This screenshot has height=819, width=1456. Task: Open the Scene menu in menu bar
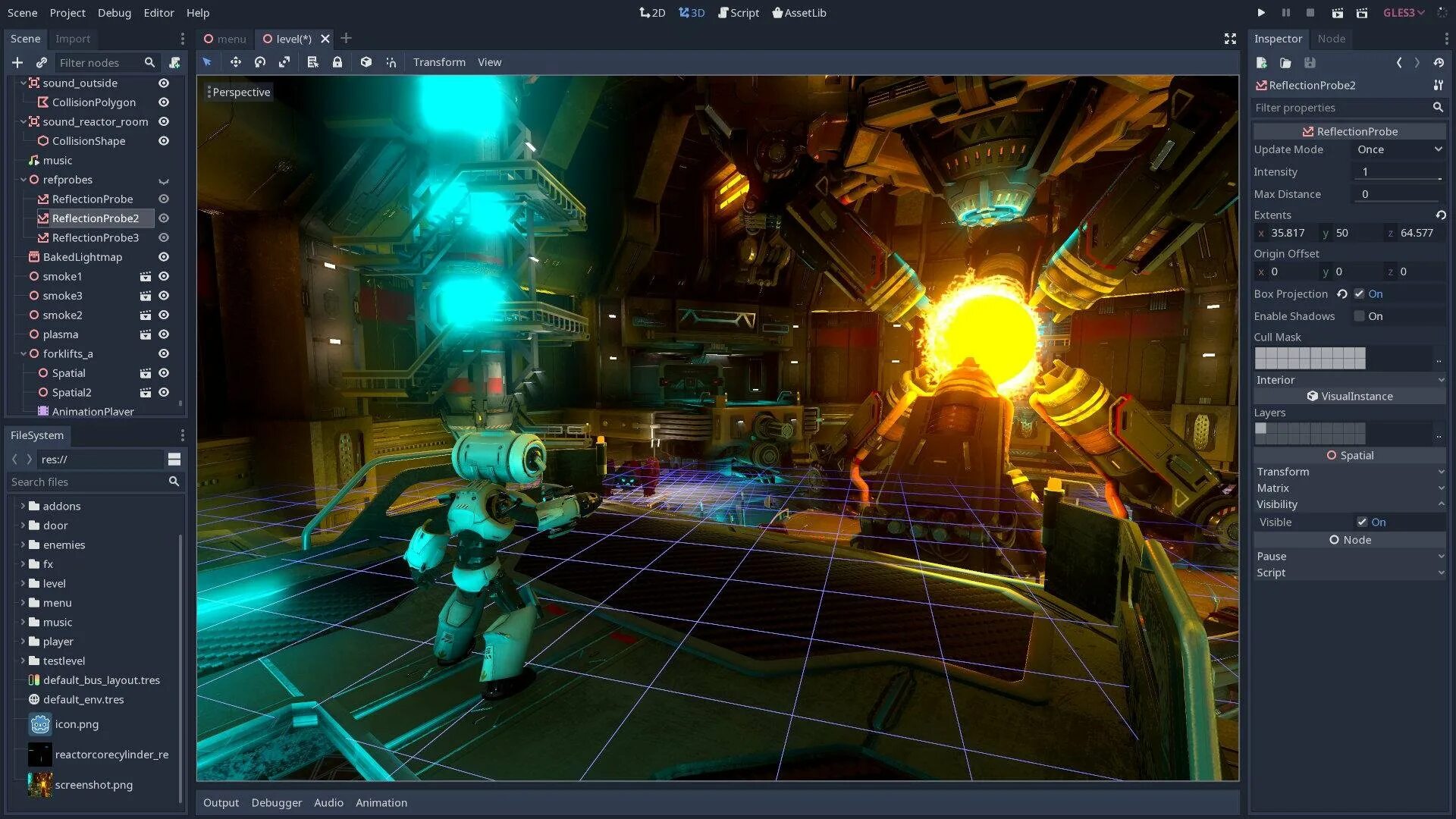click(22, 12)
